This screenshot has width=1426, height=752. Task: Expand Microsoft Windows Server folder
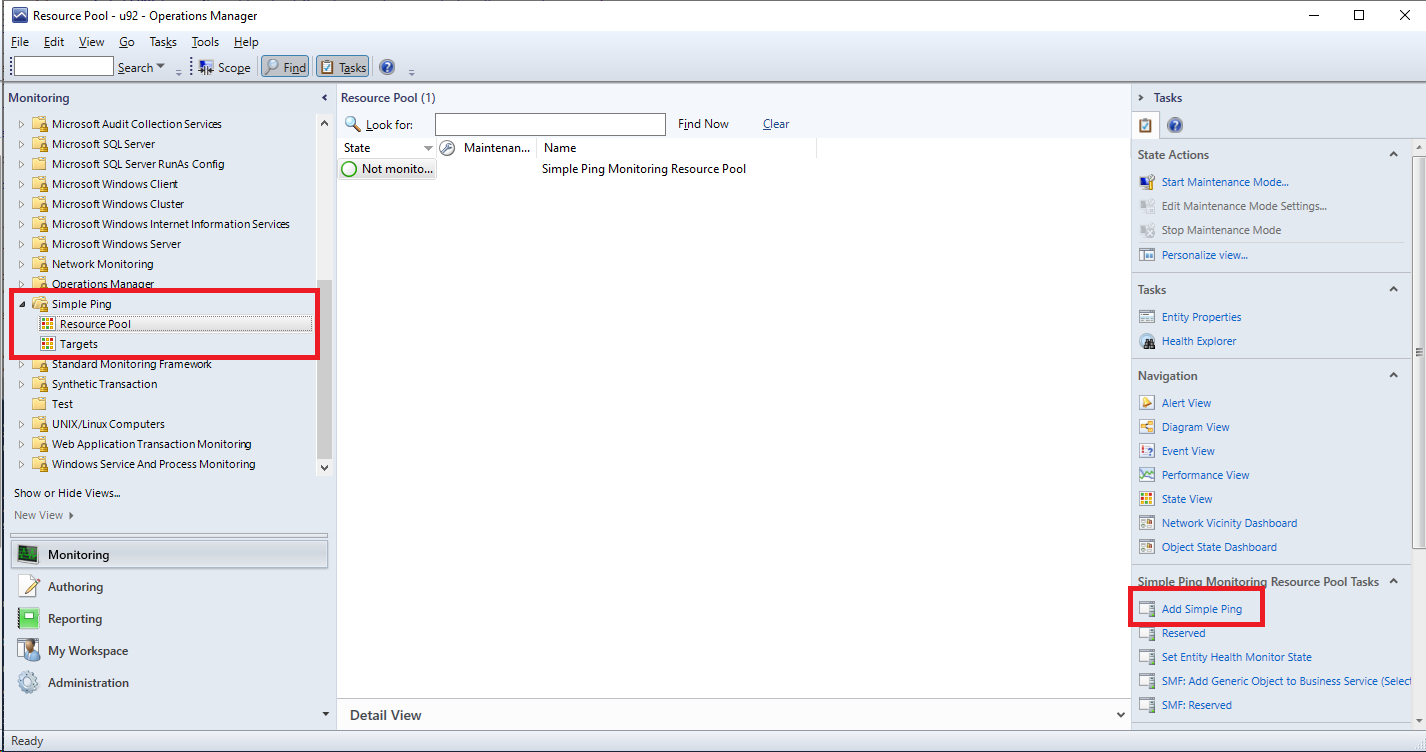[x=22, y=244]
